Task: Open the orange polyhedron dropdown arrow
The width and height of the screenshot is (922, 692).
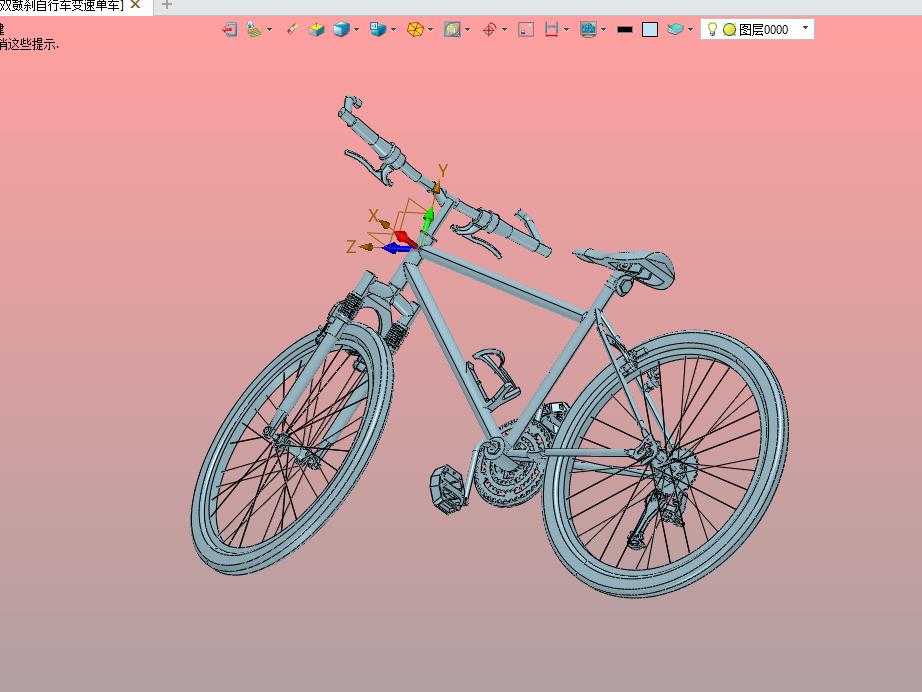Action: [430, 29]
